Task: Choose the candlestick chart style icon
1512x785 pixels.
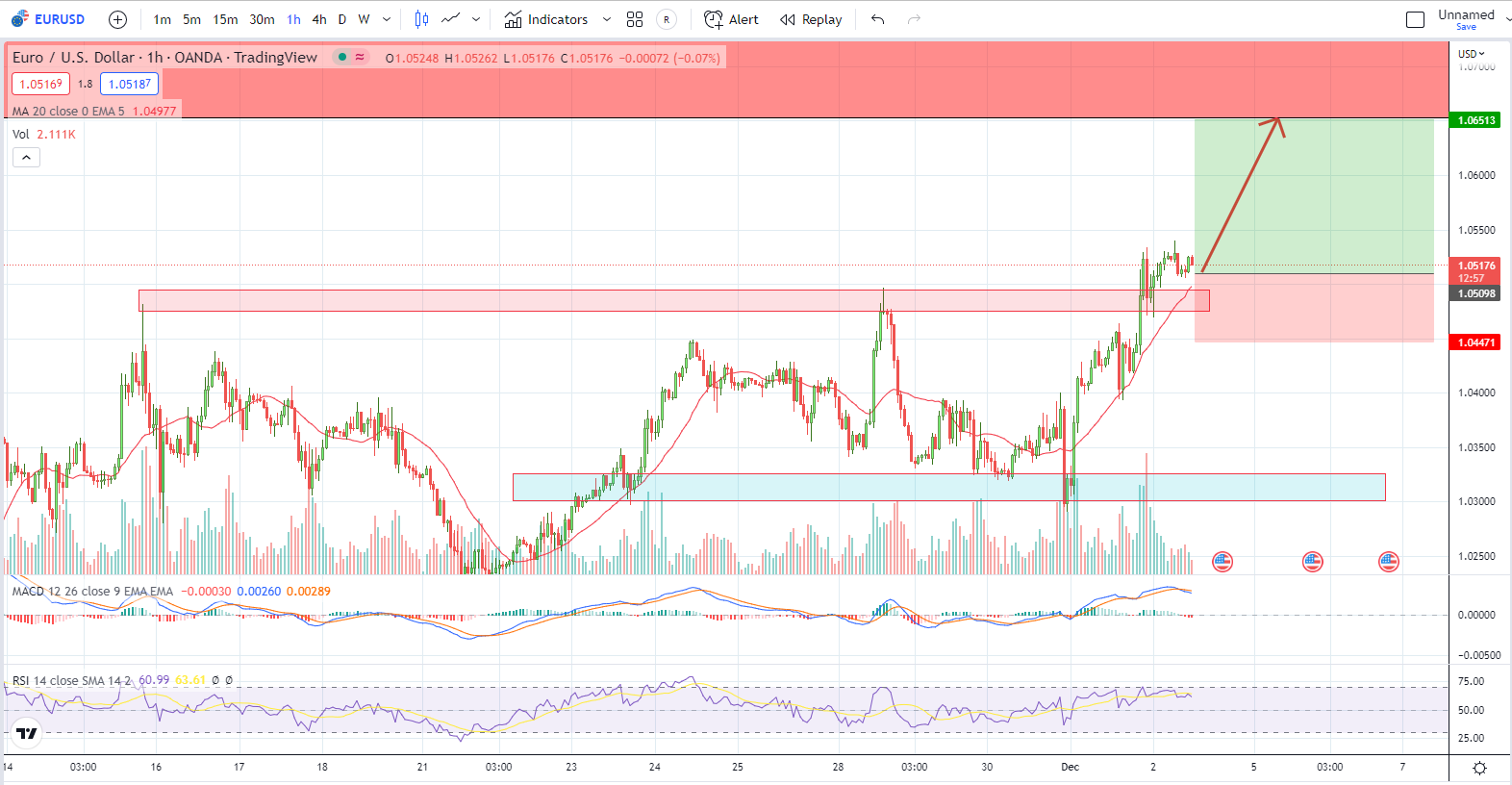Action: [x=421, y=19]
